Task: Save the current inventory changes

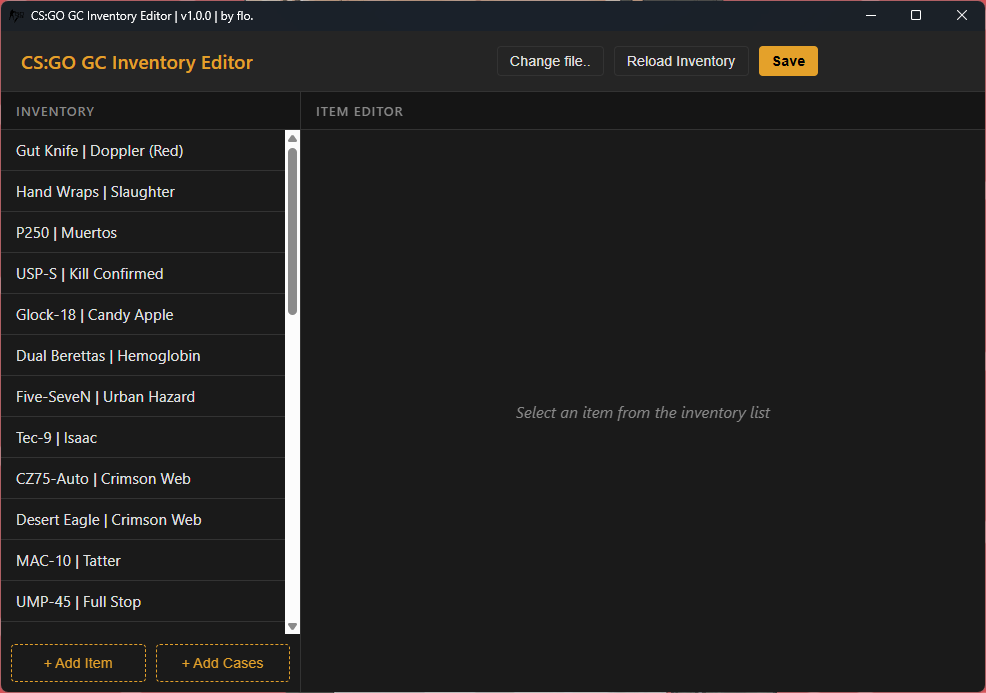Action: (x=788, y=61)
